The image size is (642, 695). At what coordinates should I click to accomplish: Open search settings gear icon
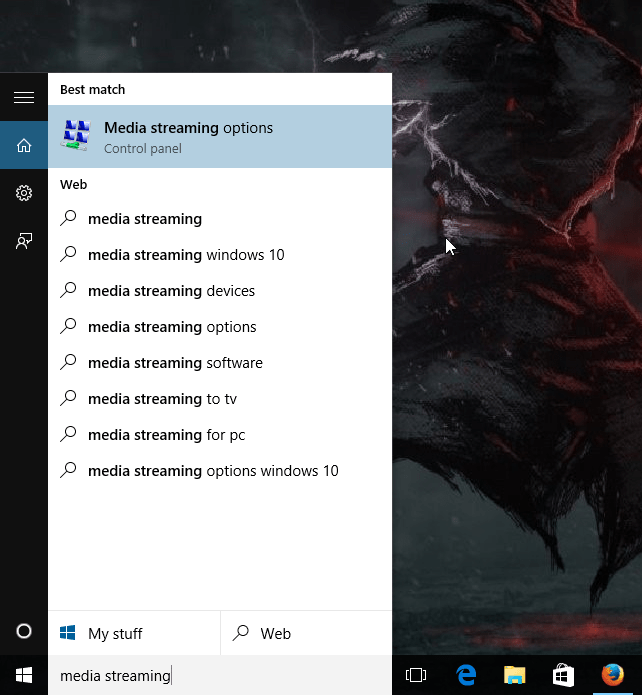coord(24,193)
